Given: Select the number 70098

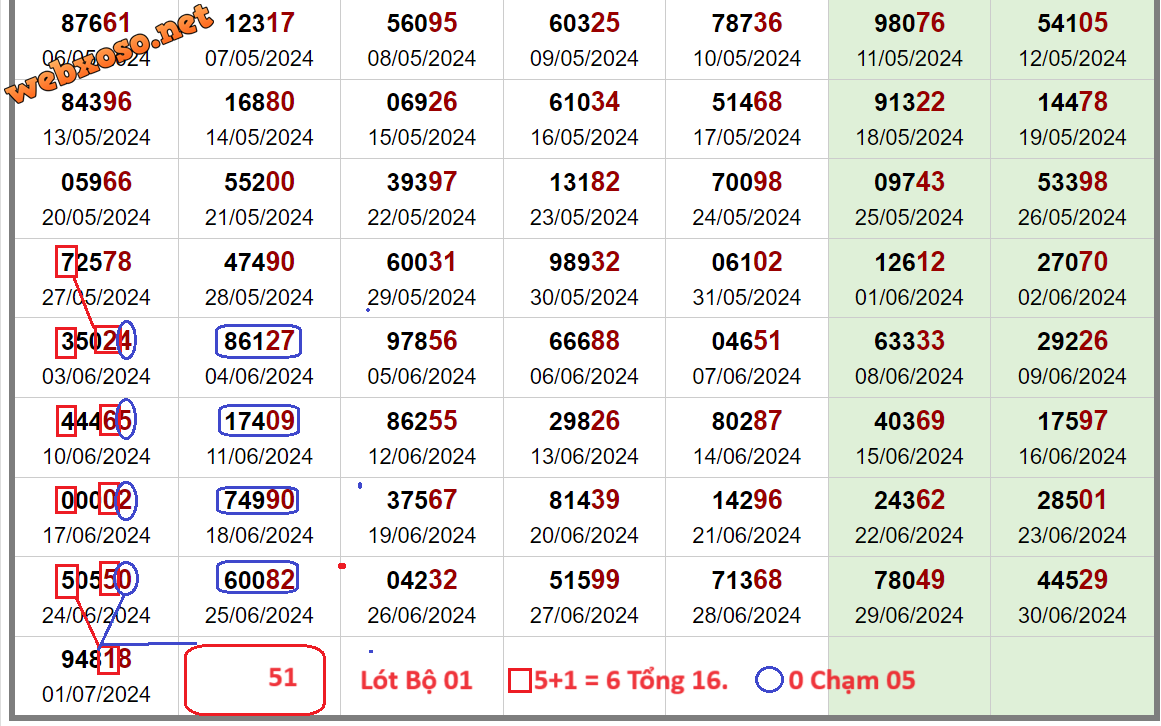Looking at the screenshot, I should tap(747, 182).
